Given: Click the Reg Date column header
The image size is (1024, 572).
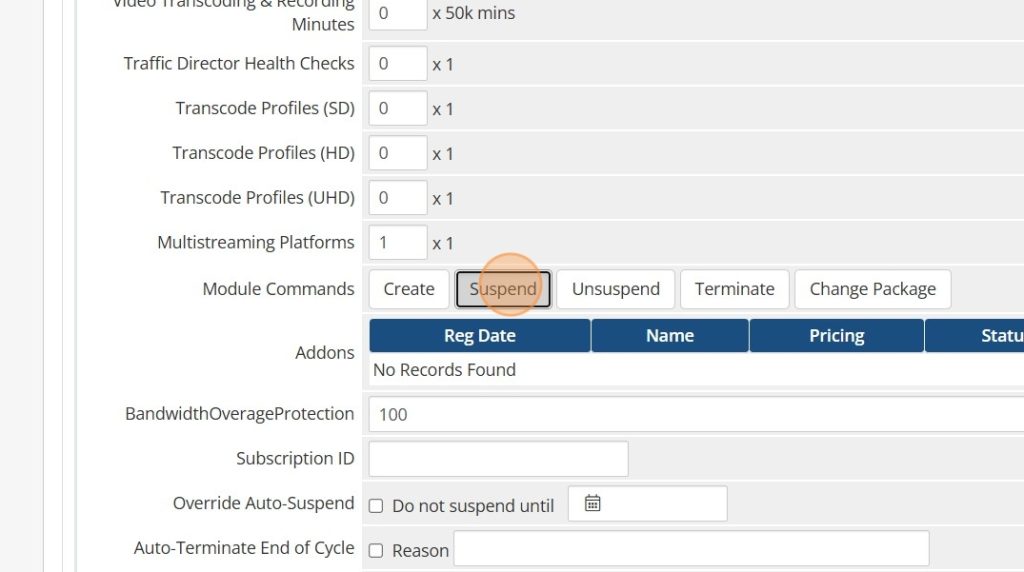Looking at the screenshot, I should [x=480, y=336].
